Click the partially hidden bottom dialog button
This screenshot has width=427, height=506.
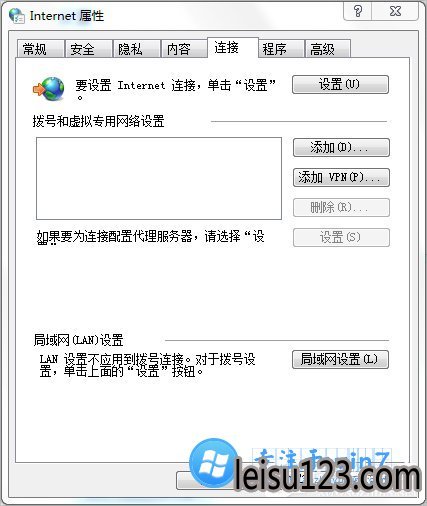[x=205, y=481]
